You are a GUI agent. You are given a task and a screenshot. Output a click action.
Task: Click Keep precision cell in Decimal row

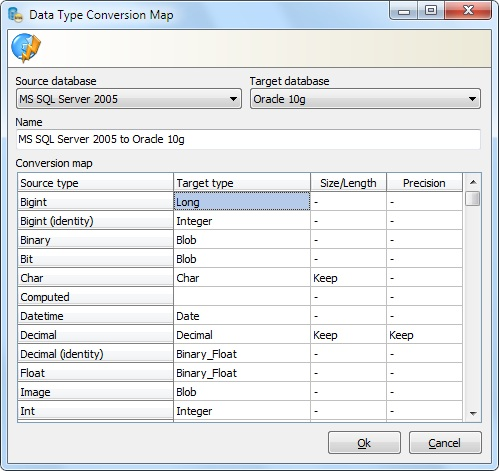click(424, 334)
